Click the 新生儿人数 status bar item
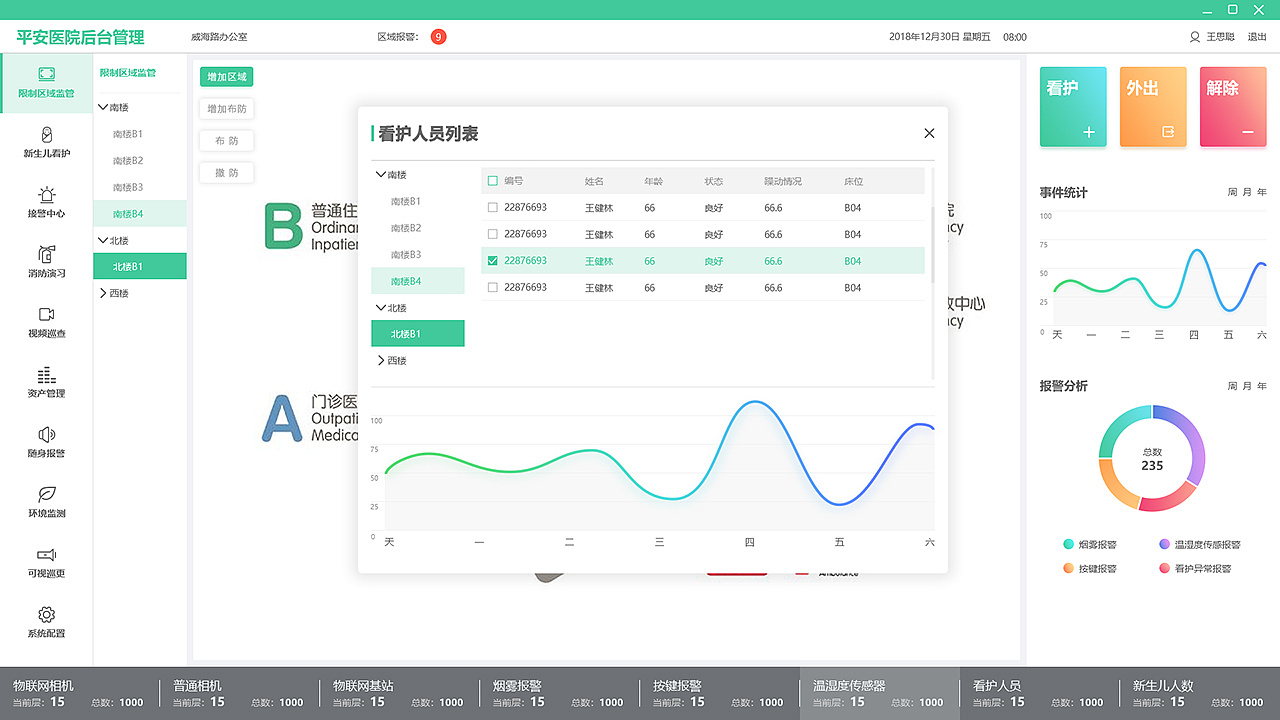 1200,693
